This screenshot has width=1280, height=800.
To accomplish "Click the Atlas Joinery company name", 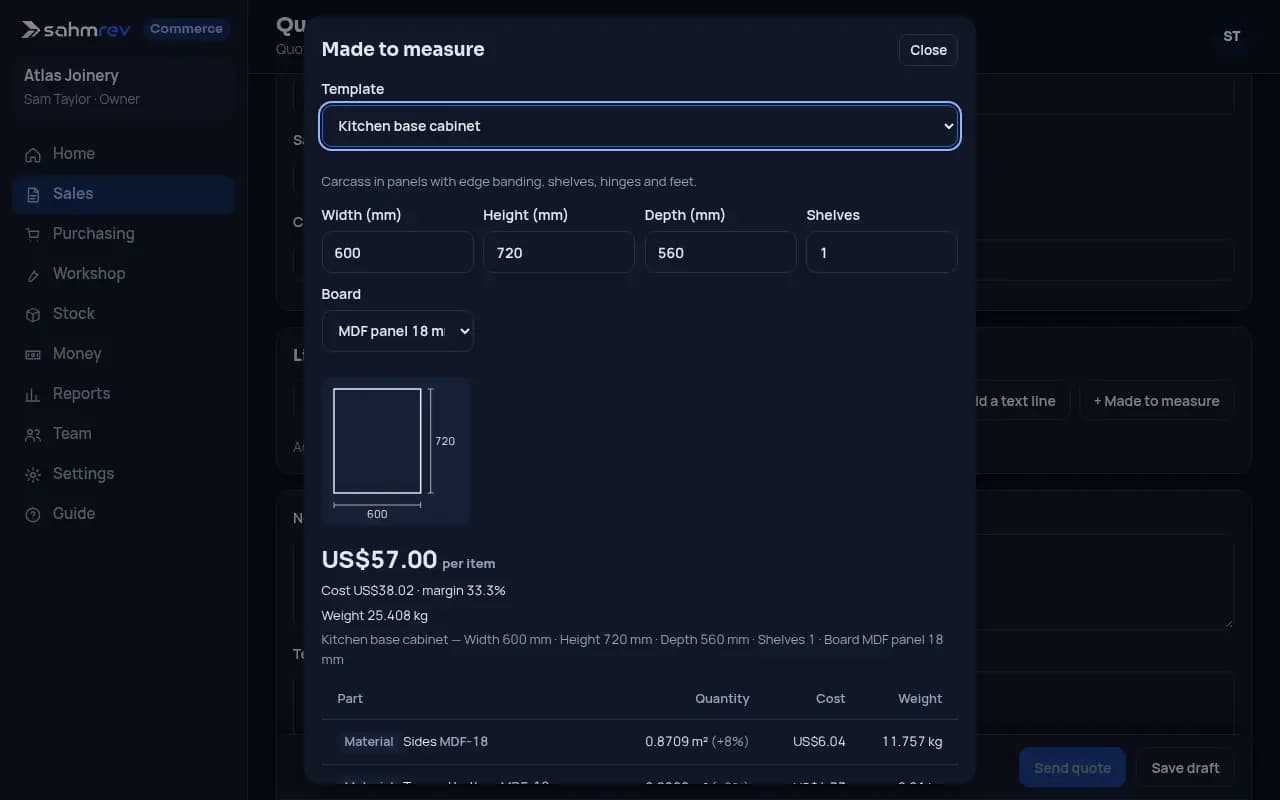I will [x=71, y=76].
